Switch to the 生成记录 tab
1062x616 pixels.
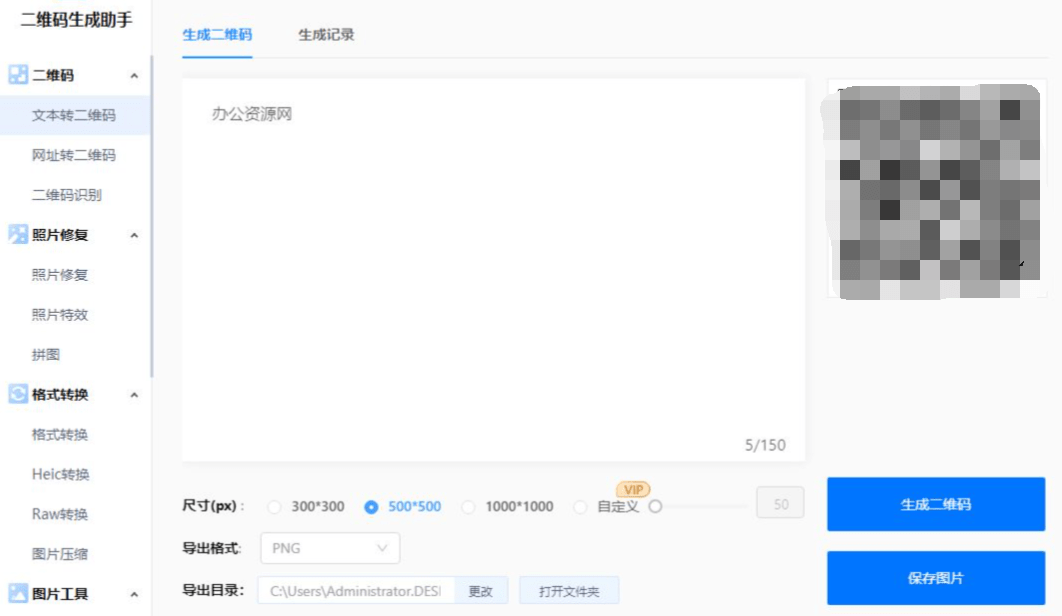click(326, 35)
